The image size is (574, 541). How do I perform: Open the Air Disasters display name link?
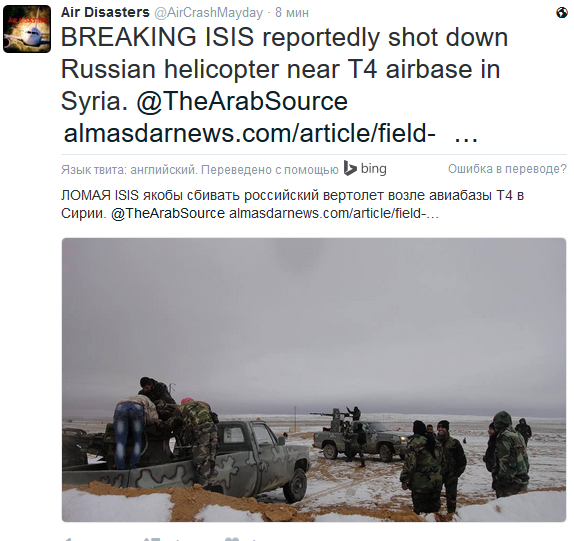pos(105,12)
